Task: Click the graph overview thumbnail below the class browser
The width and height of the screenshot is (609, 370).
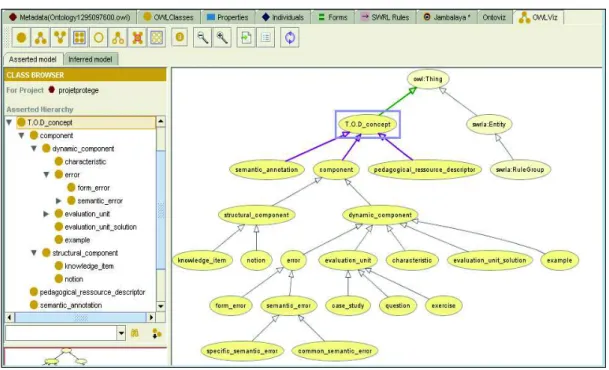Action: (x=85, y=356)
